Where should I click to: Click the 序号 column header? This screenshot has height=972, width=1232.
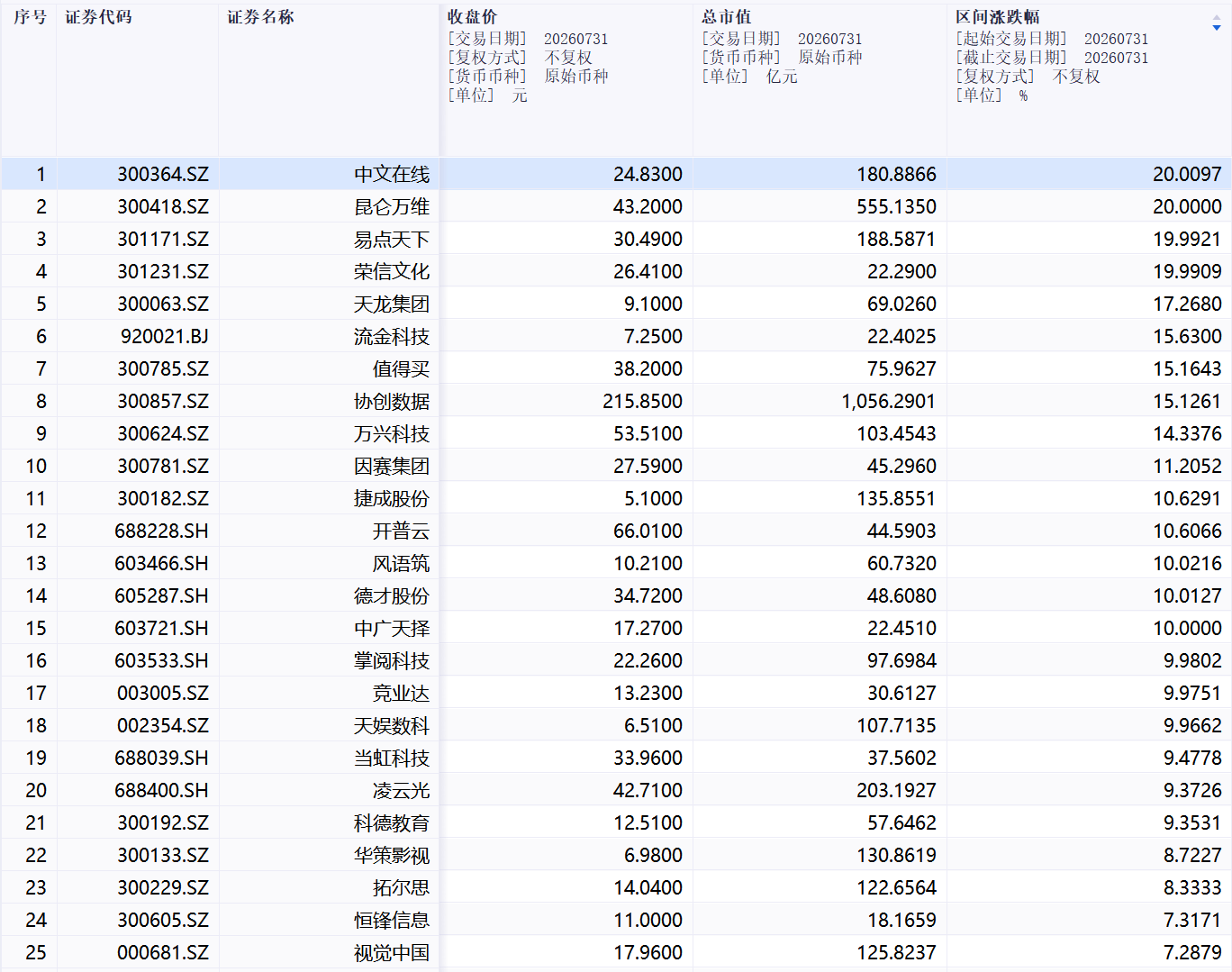click(x=30, y=17)
